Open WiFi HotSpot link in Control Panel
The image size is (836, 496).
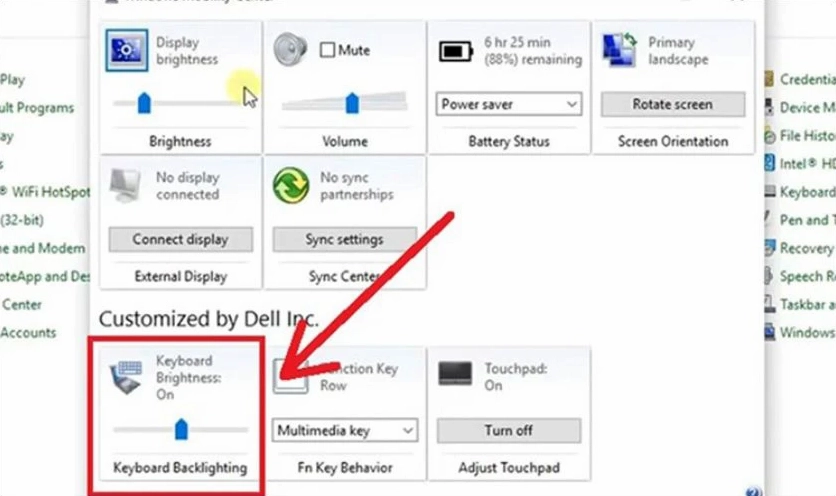coord(45,191)
